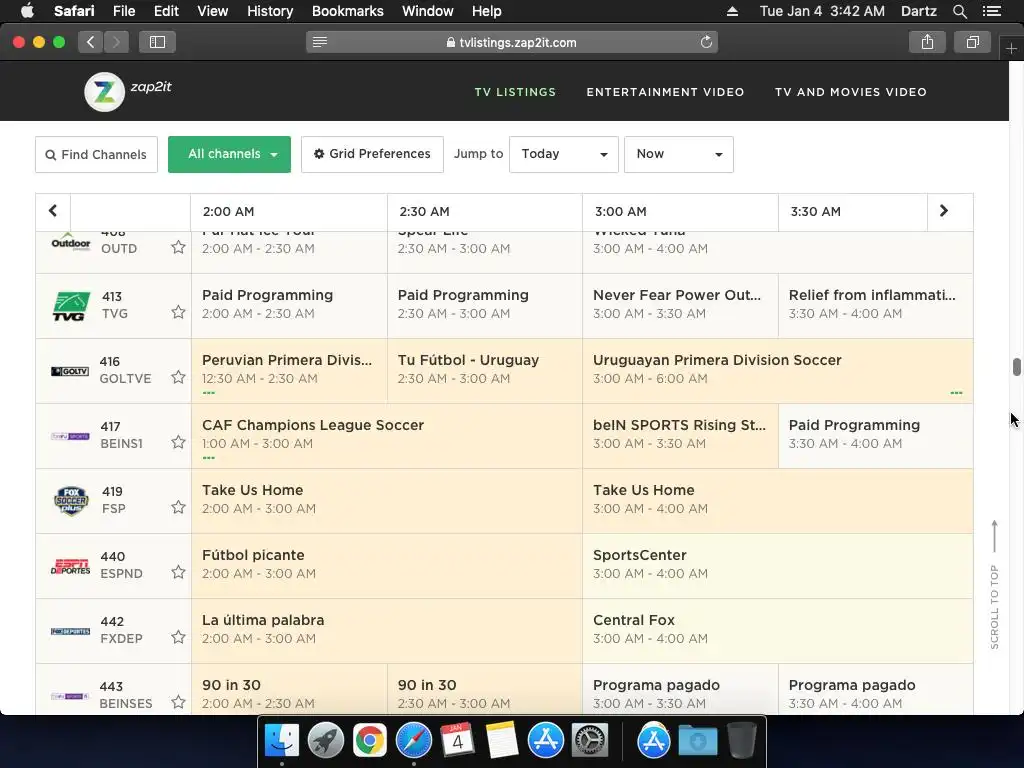Viewport: 1024px width, 768px height.
Task: Open the TVG channel logo
Action: [71, 306]
